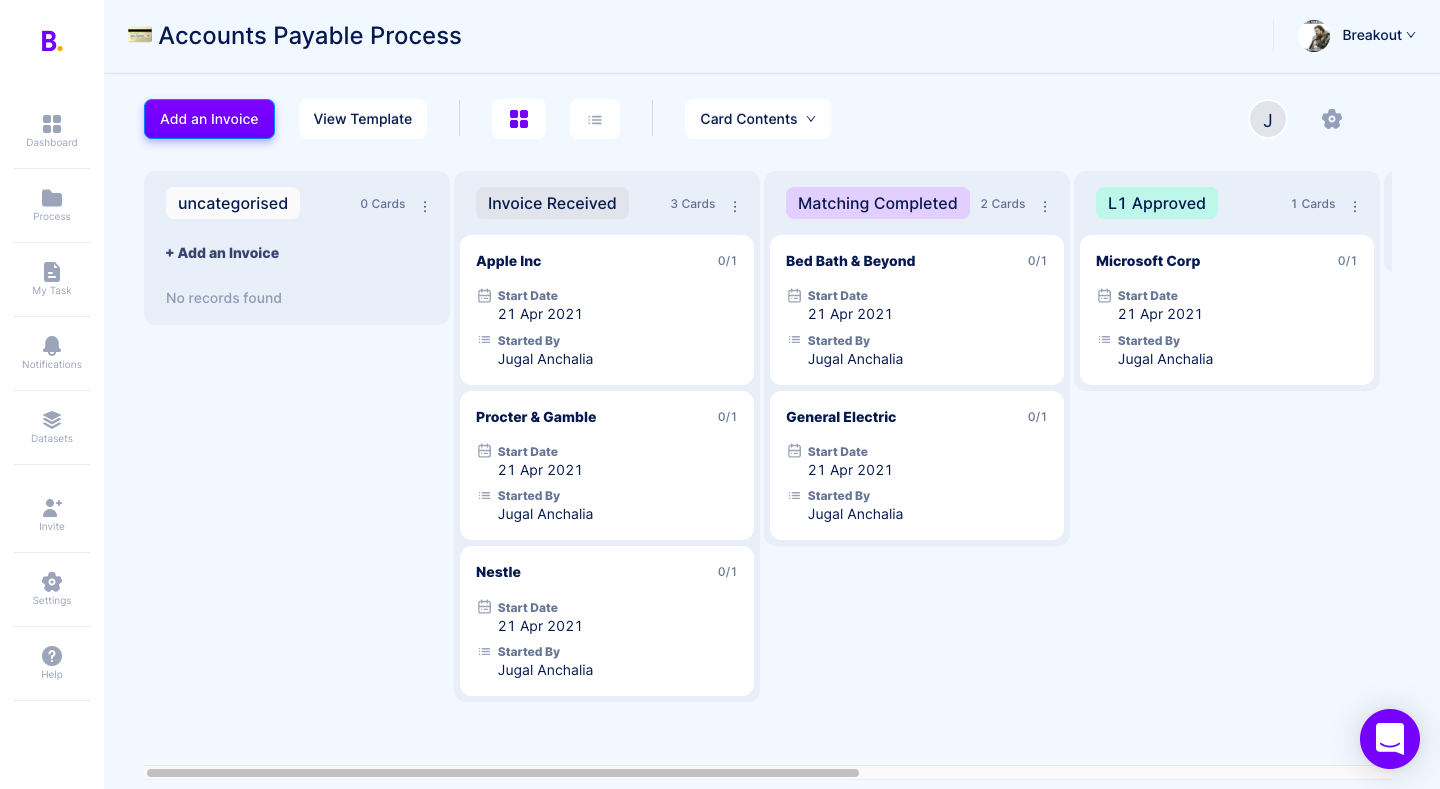The width and height of the screenshot is (1440, 789).
Task: Open the chat support bubble
Action: [1389, 739]
